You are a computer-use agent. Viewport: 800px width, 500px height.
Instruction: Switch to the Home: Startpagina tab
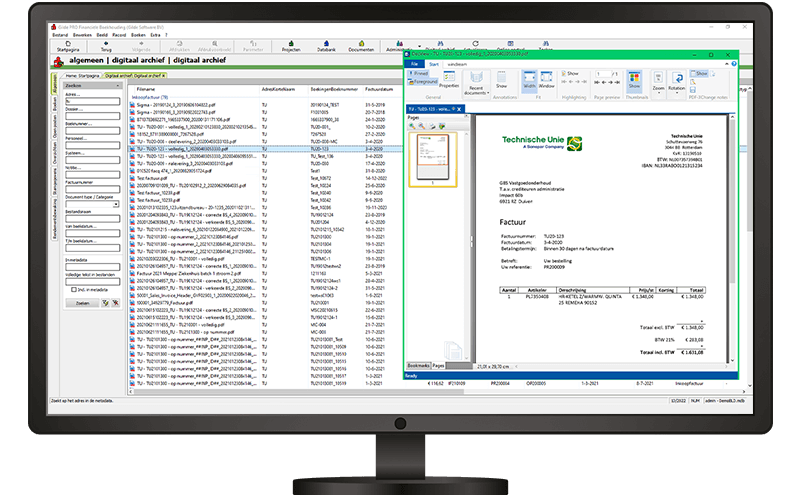click(x=83, y=76)
